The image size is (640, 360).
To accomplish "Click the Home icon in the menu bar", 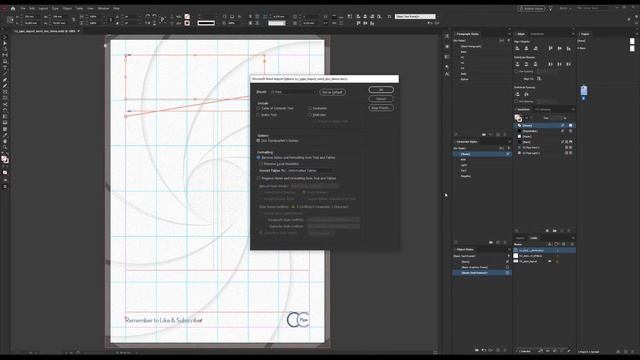I will click(x=13, y=8).
